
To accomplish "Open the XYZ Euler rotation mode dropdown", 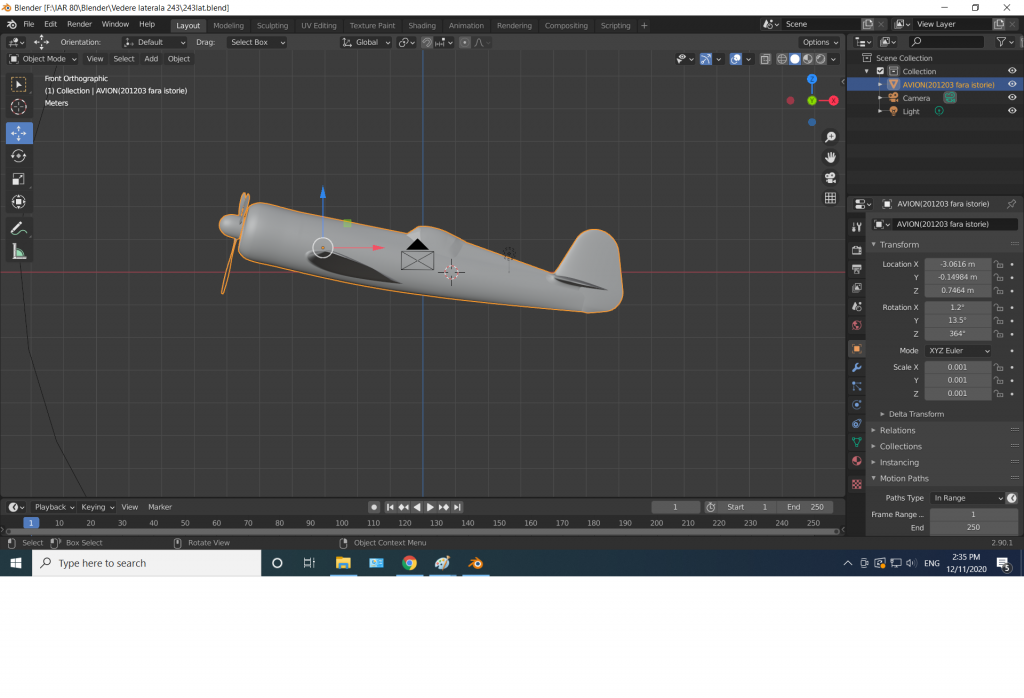I will pyautogui.click(x=958, y=351).
